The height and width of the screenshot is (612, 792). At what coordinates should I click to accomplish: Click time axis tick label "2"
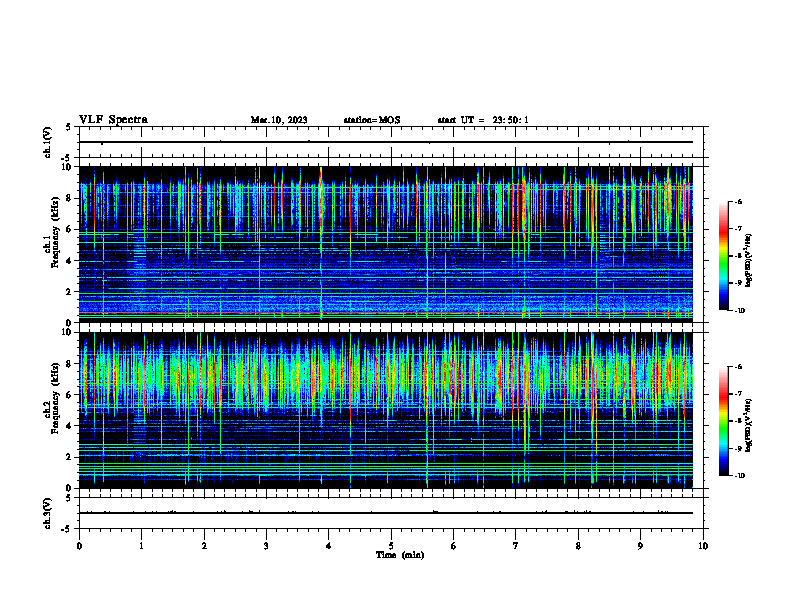204,546
